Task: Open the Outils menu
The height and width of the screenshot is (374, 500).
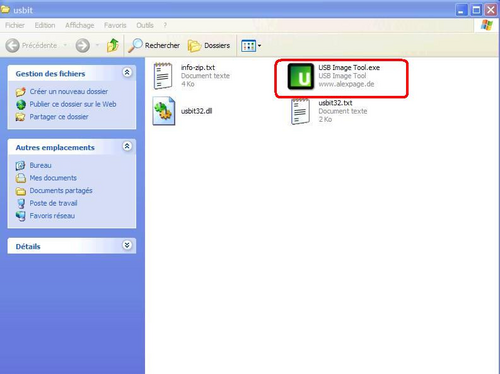Action: (145, 25)
